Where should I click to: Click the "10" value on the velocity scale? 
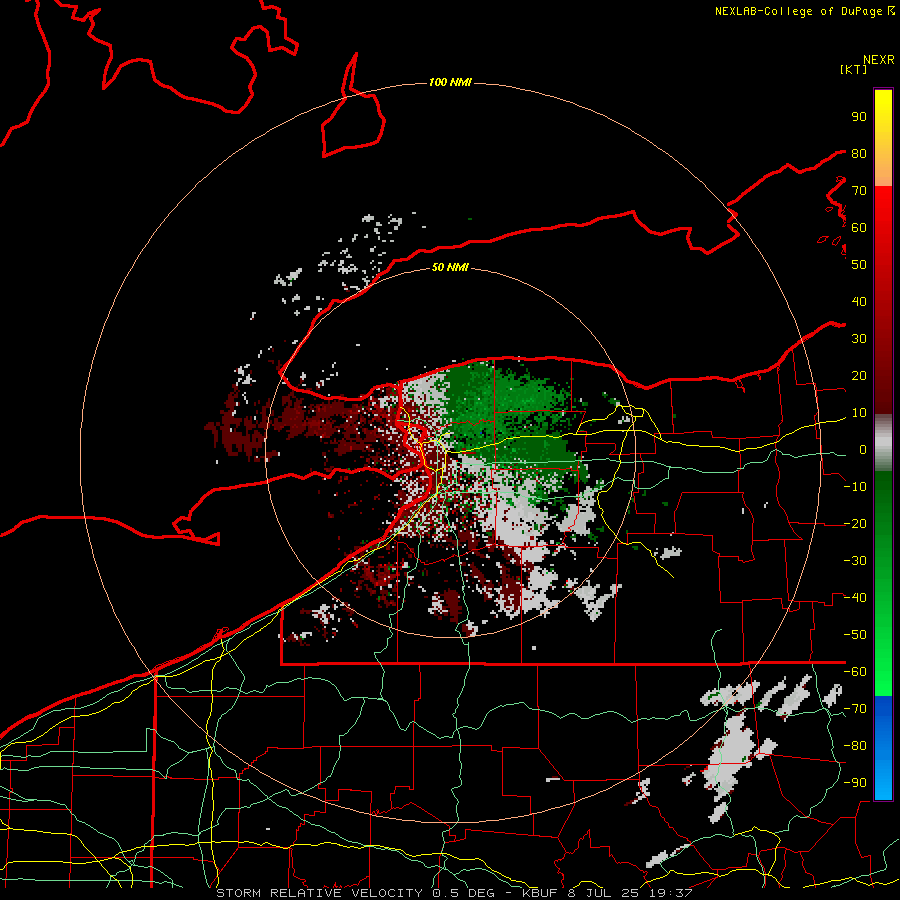(859, 413)
